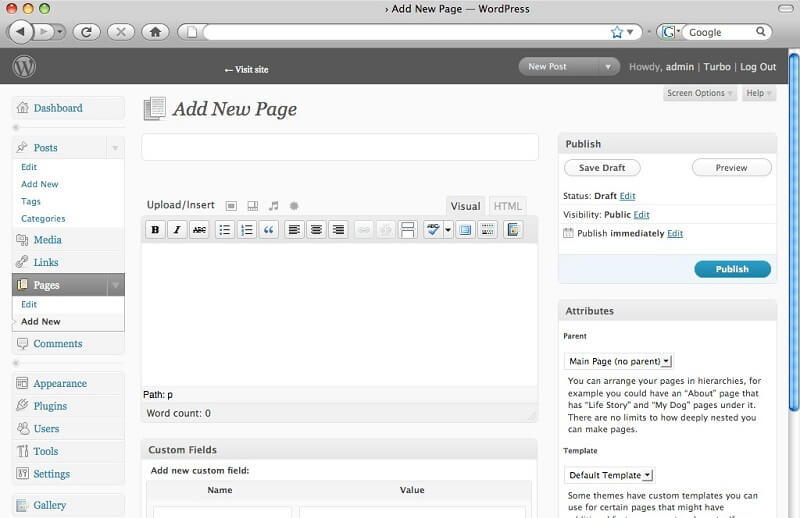Go to browser home page
This screenshot has height=518, width=800.
[x=155, y=32]
